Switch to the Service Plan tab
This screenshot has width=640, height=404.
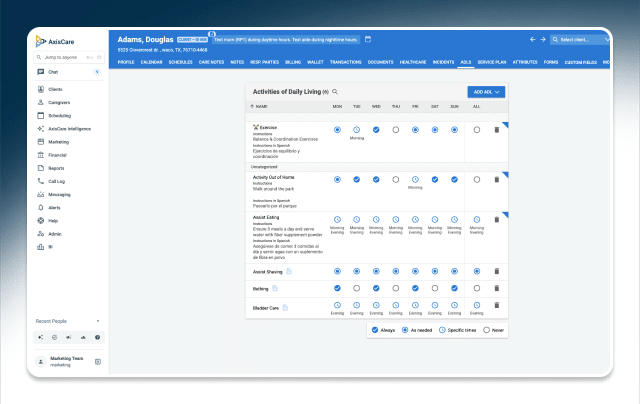494,62
